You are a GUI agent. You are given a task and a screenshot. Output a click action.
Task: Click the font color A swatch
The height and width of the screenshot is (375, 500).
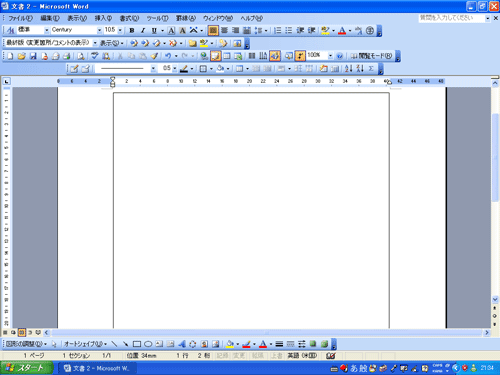(x=342, y=31)
